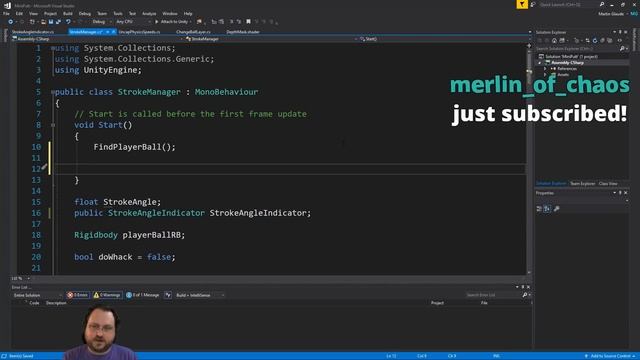Click the yellow feedback notification flag icon
This screenshot has height=360, width=640.
(x=522, y=4)
